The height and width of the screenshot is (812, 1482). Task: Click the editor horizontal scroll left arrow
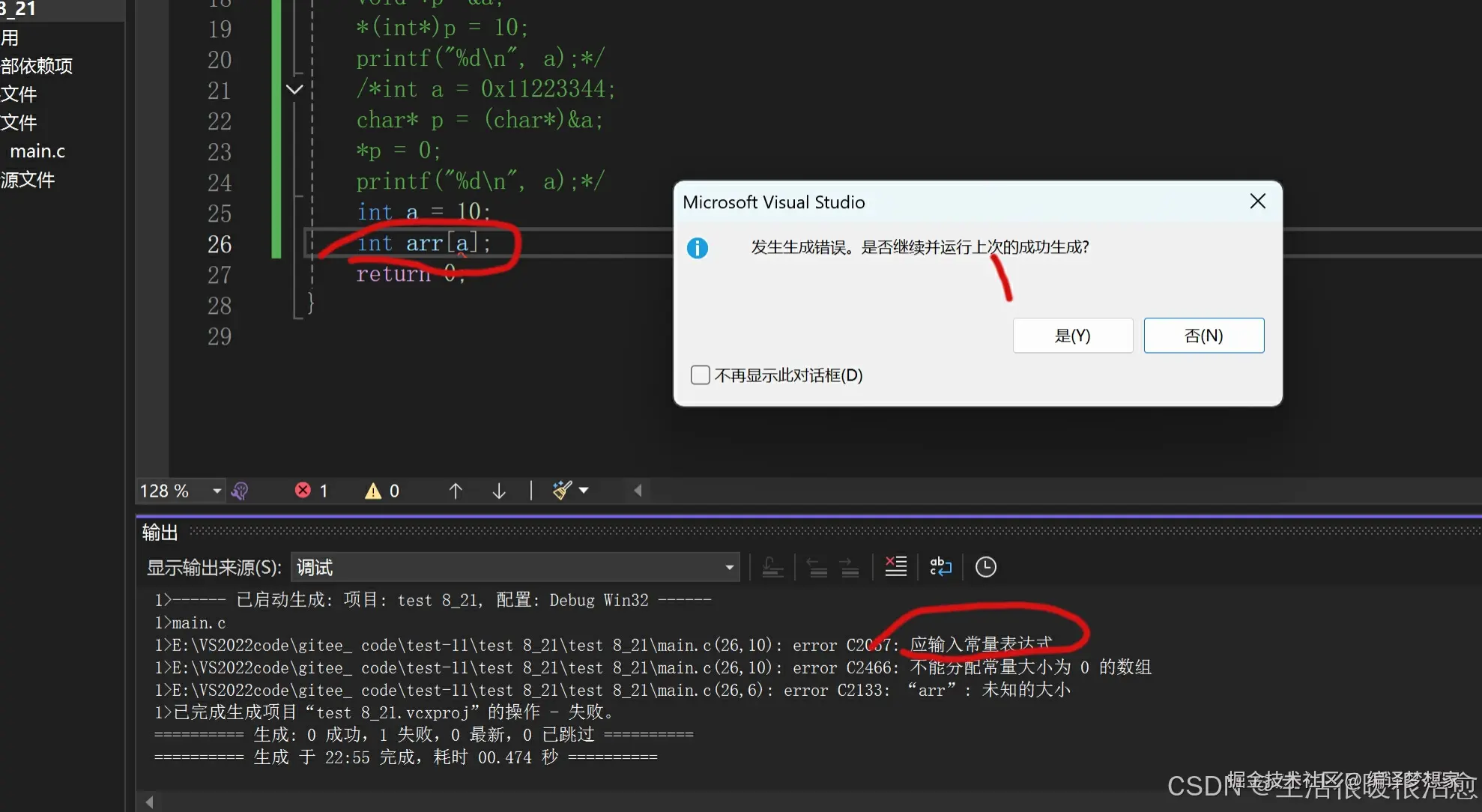(638, 491)
